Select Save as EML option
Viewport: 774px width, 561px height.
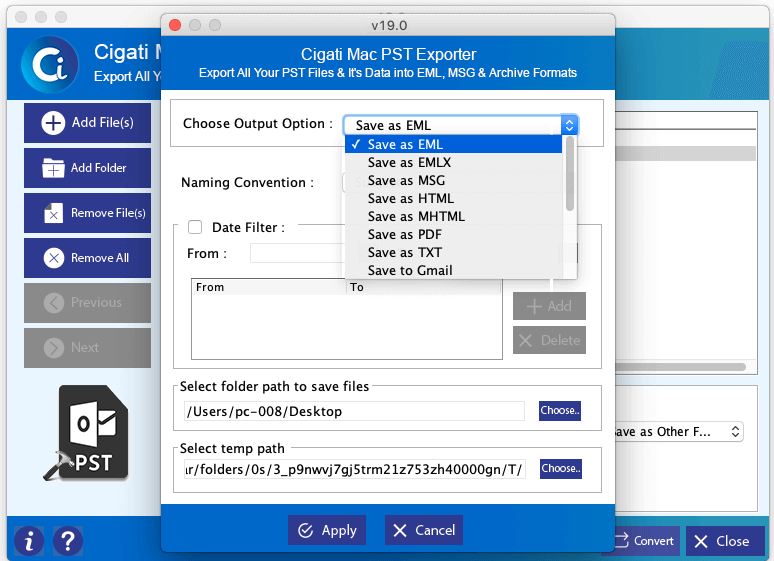453,144
